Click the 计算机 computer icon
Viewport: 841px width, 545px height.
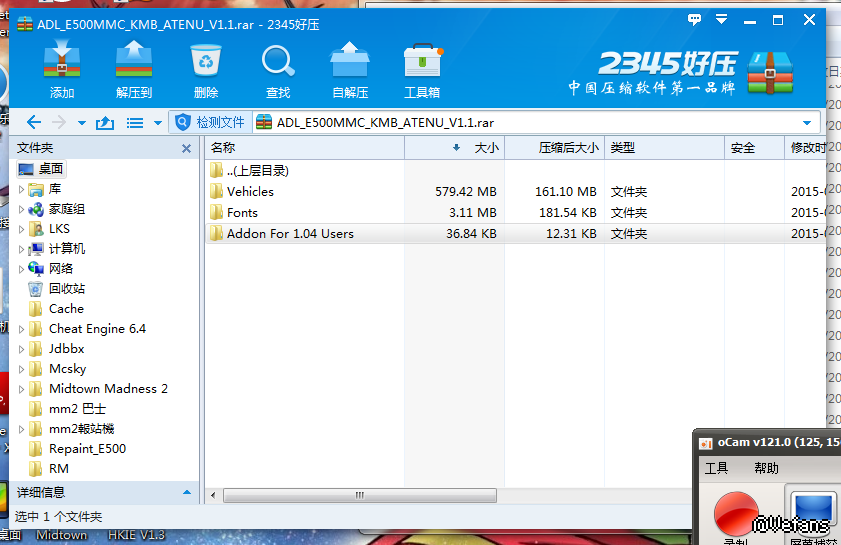pos(36,249)
